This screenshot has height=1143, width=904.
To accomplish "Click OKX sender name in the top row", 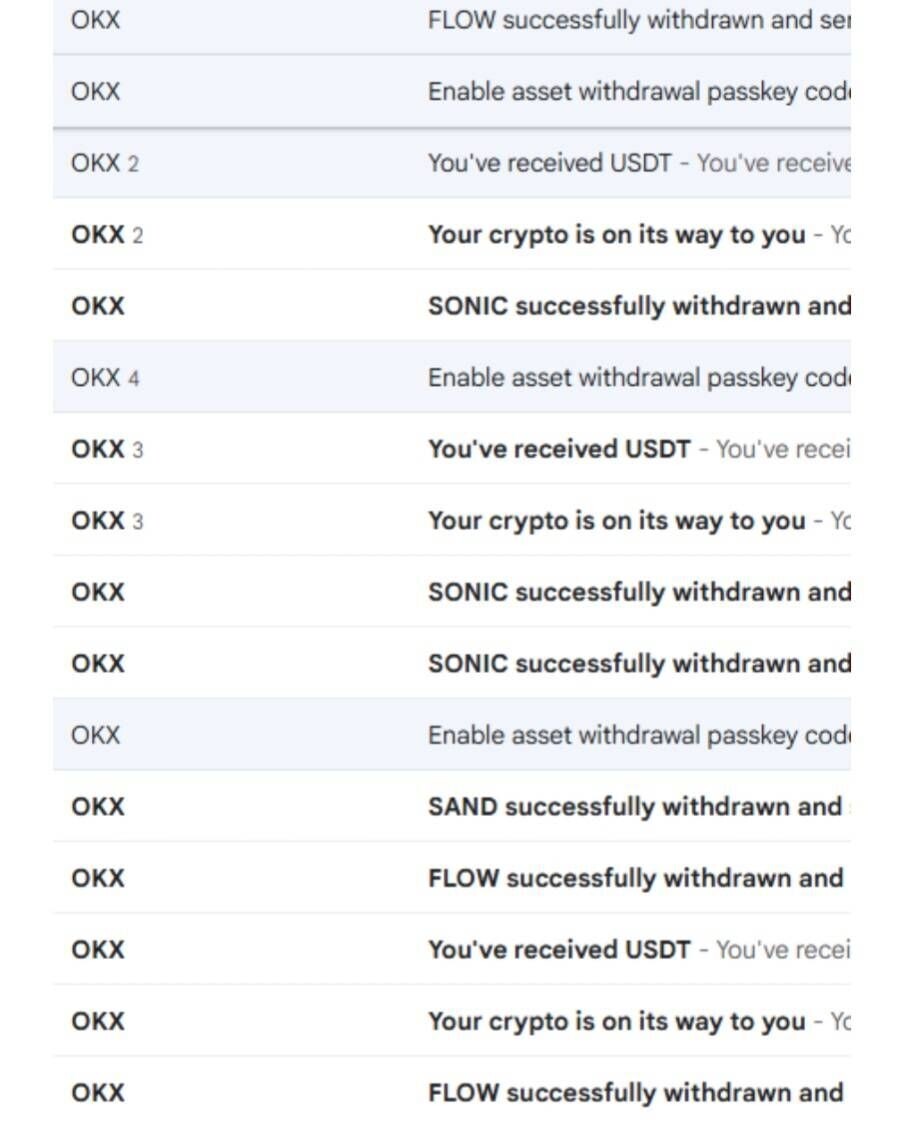I will point(95,20).
